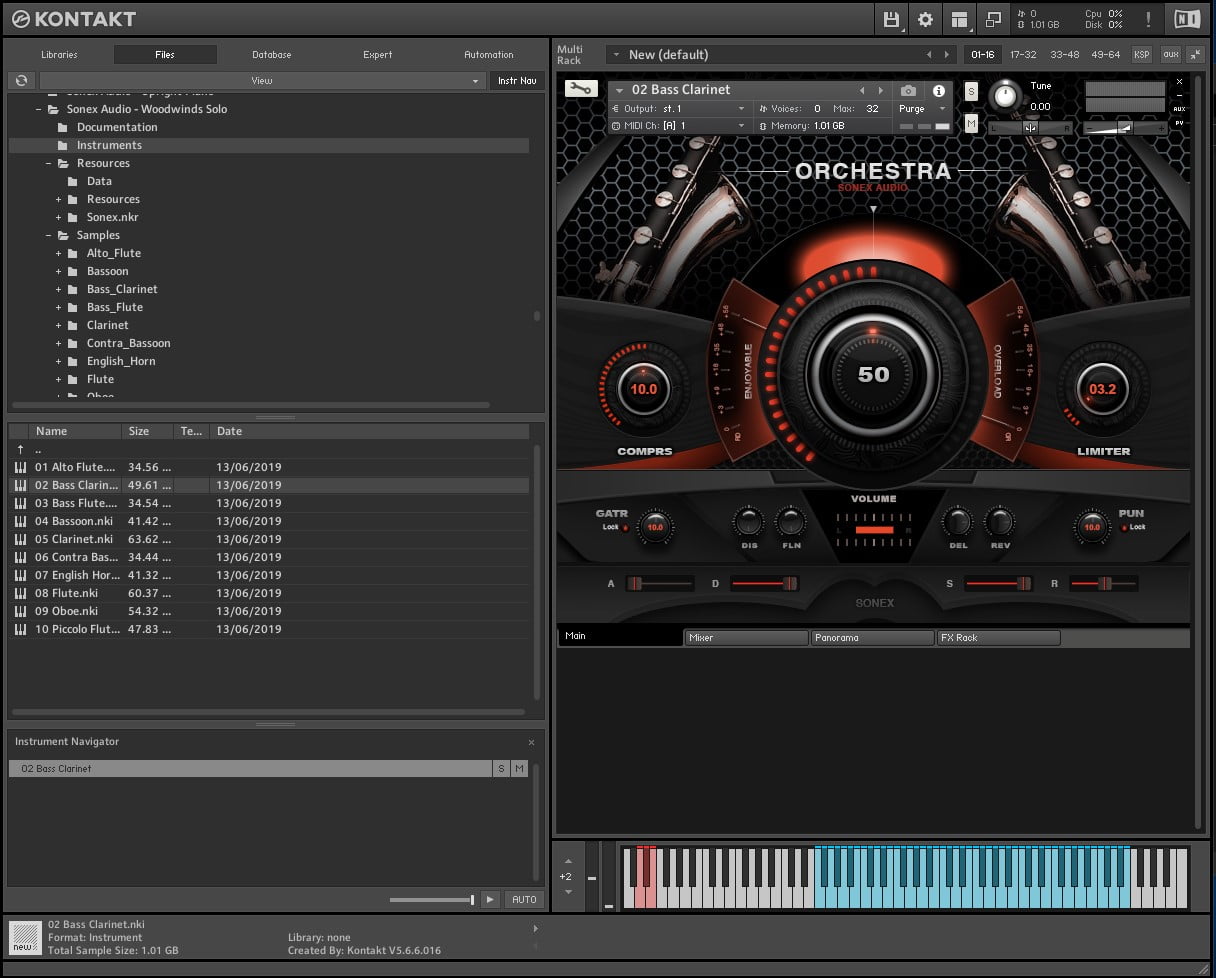Click the LIMITER knob showing 03.2
Screen dimensions: 1216x978
(x=1102, y=388)
